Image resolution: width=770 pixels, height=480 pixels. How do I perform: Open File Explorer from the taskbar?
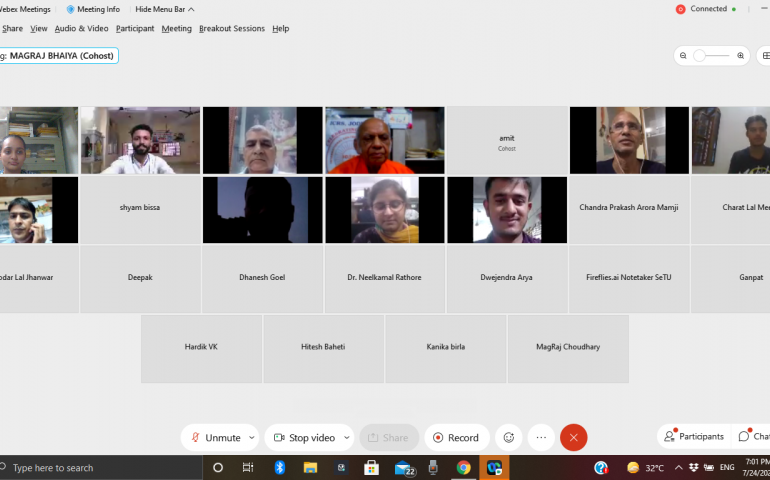[310, 467]
